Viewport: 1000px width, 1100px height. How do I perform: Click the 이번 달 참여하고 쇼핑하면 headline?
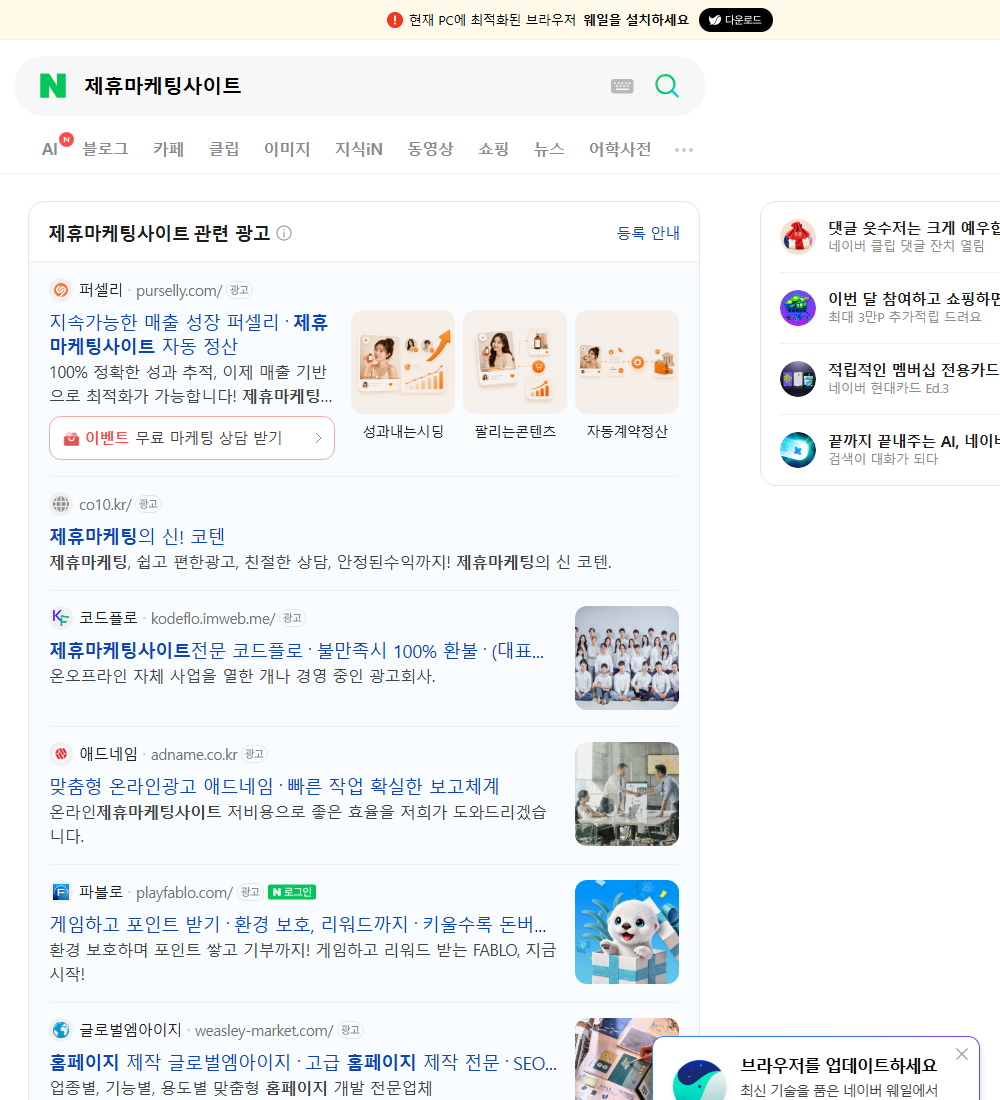pyautogui.click(x=914, y=298)
